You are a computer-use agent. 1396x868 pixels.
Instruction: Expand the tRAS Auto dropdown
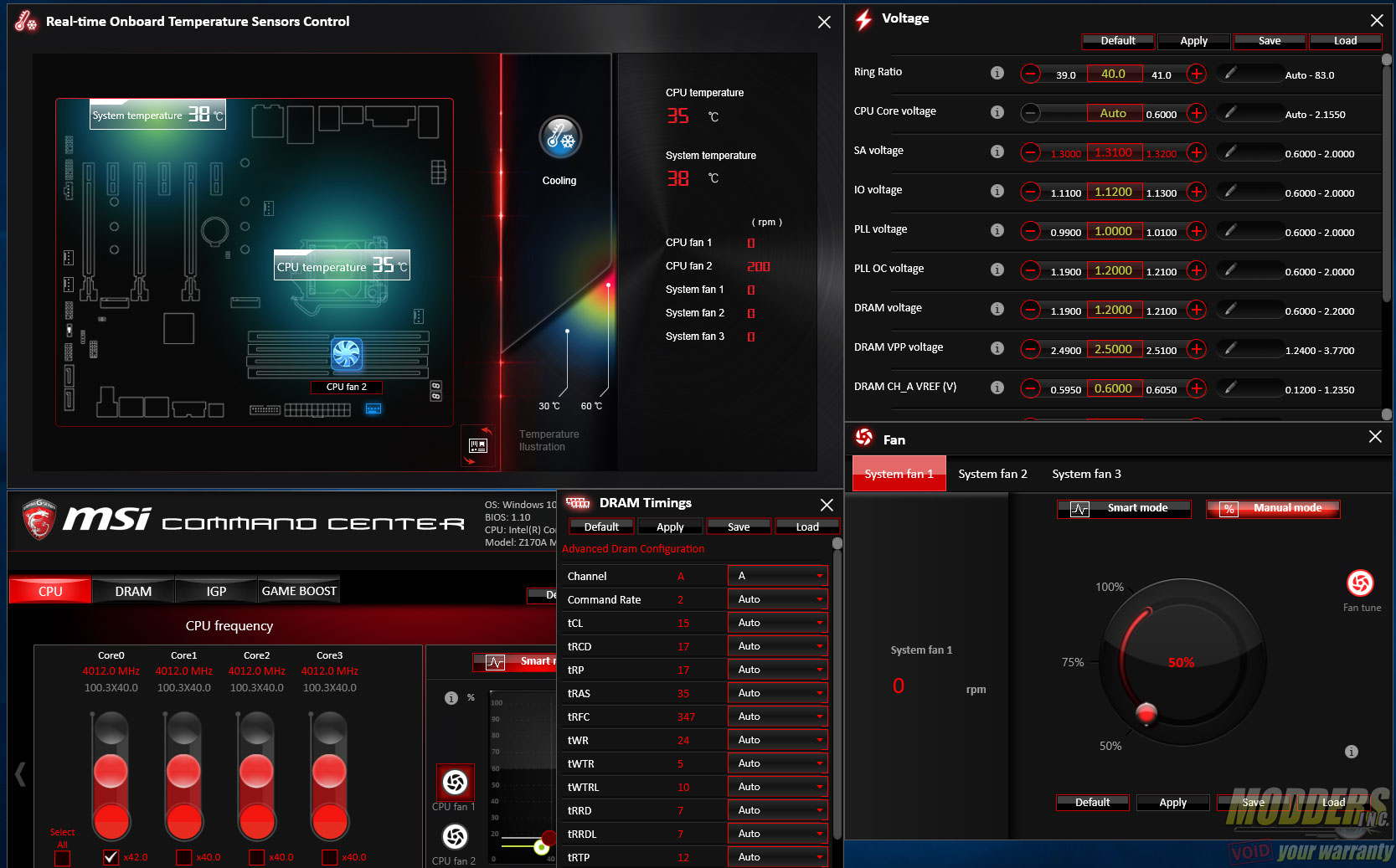pyautogui.click(x=778, y=693)
